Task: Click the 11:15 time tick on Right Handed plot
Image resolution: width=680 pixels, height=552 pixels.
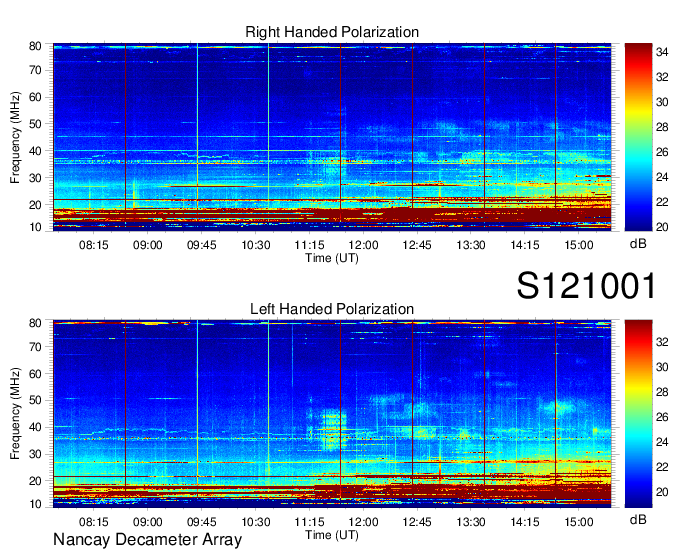Action: click(309, 245)
